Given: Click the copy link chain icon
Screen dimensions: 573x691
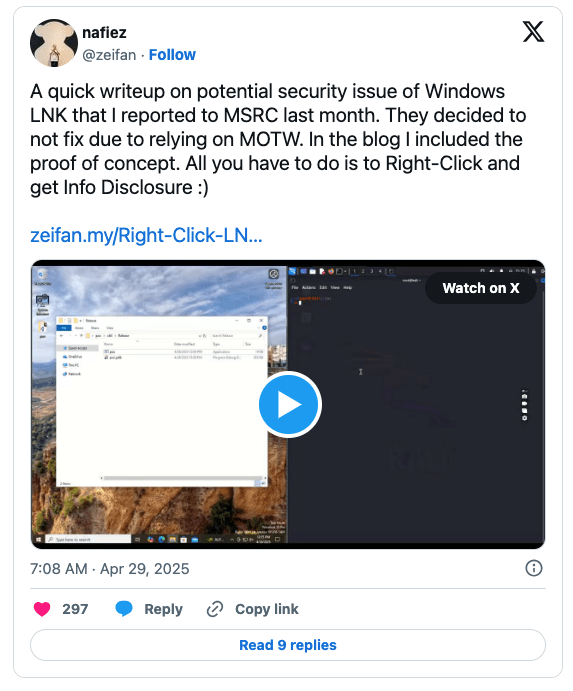Looking at the screenshot, I should pyautogui.click(x=215, y=609).
